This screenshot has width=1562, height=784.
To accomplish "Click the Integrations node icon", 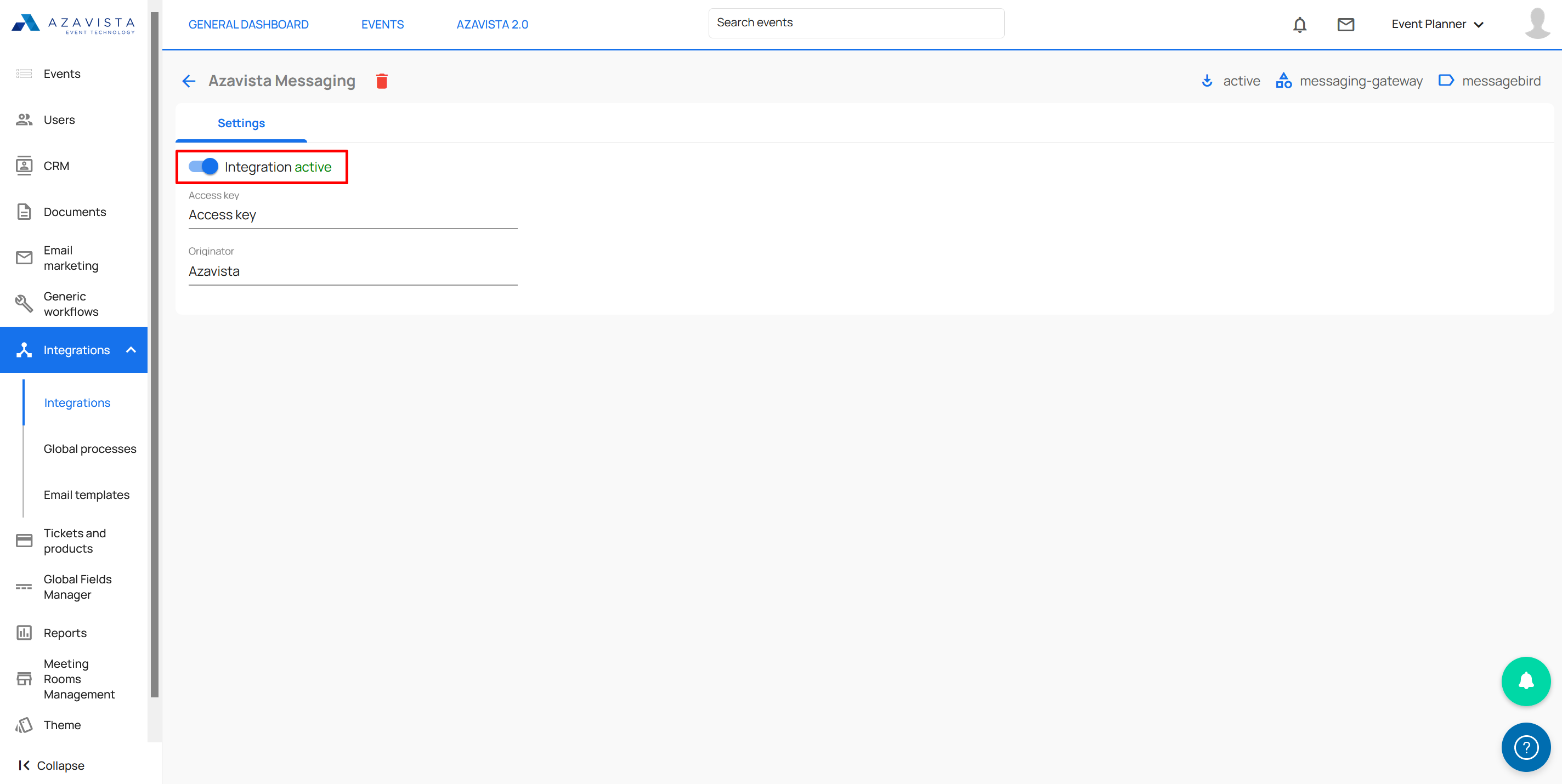I will click(x=24, y=350).
